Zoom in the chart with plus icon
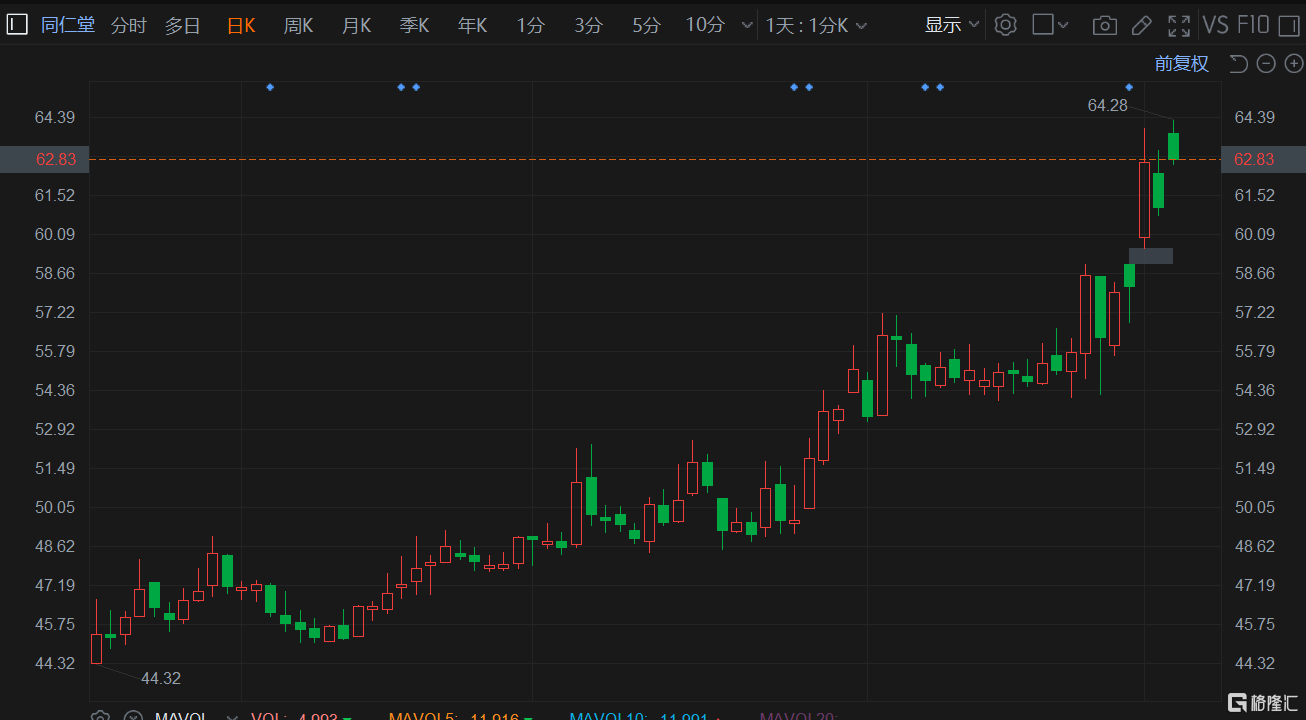The width and height of the screenshot is (1306, 720). (x=1293, y=64)
